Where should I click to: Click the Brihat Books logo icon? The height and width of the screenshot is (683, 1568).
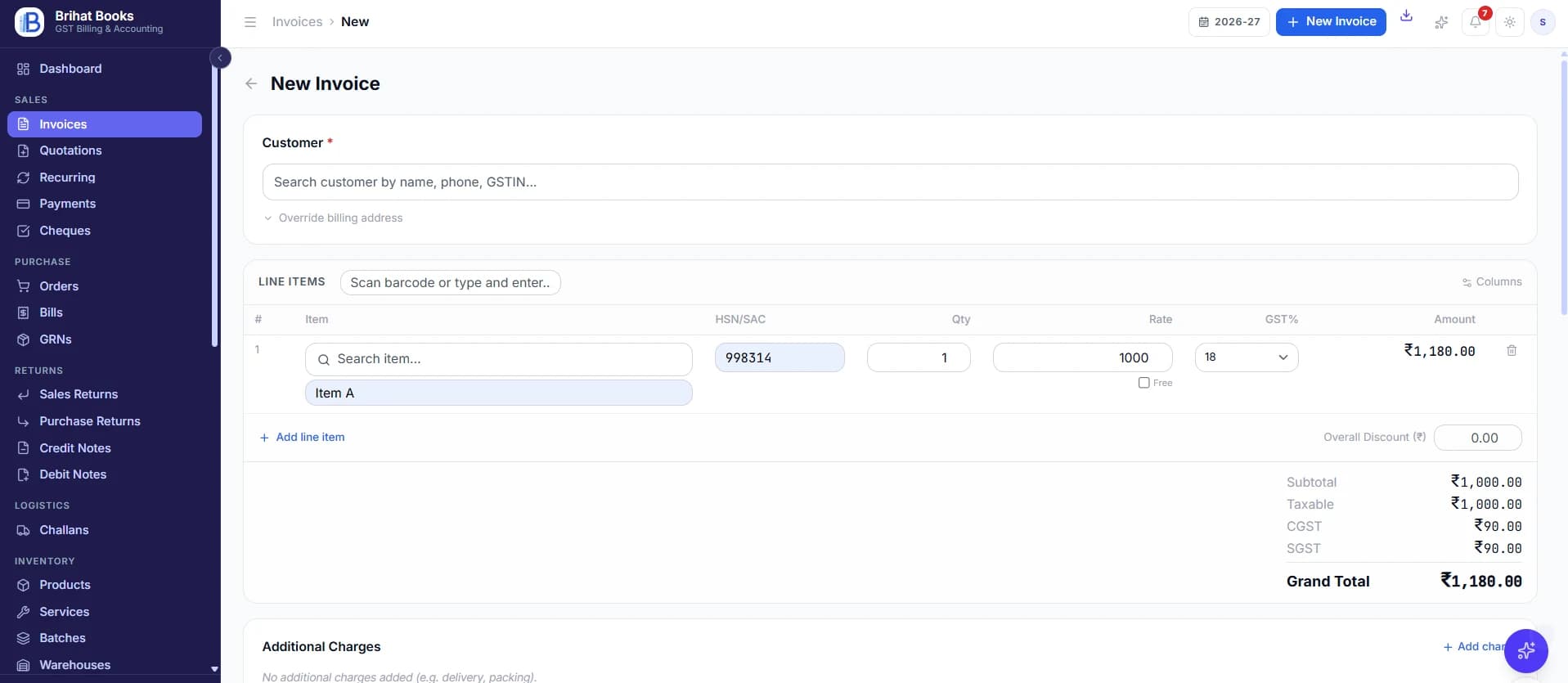(x=29, y=22)
